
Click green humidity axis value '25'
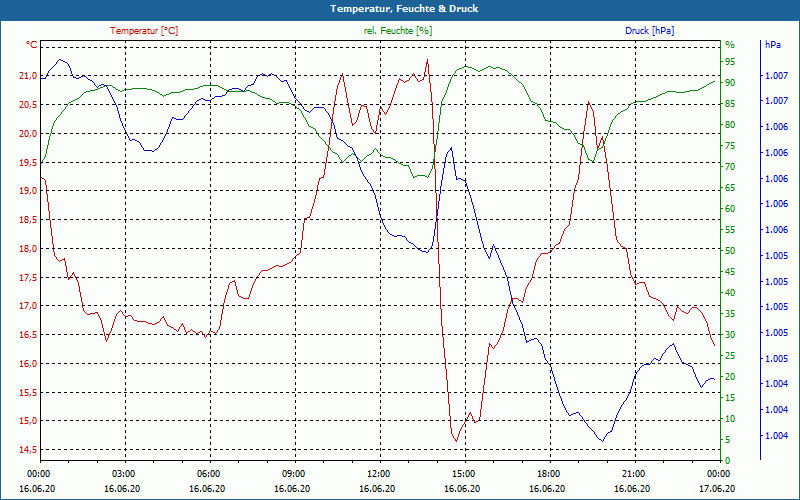click(730, 356)
